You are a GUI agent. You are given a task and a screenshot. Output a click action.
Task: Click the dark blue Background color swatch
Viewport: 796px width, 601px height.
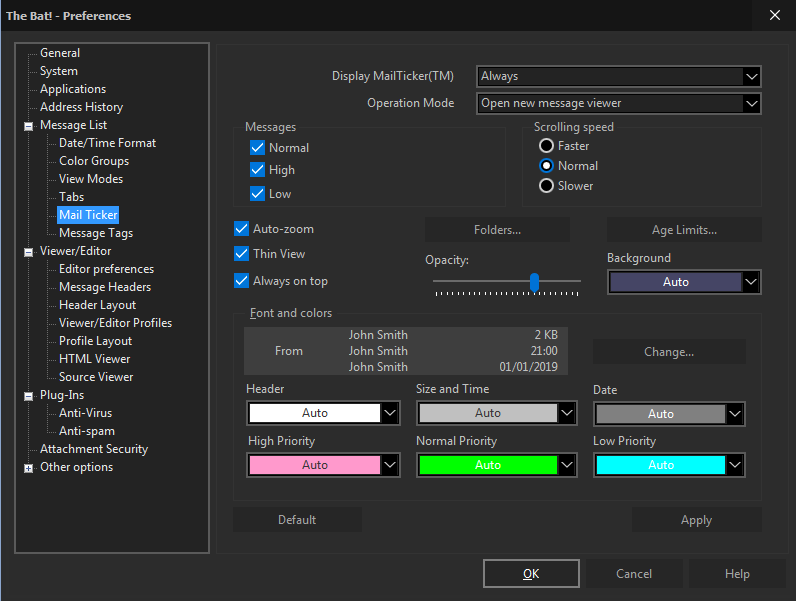coord(676,282)
